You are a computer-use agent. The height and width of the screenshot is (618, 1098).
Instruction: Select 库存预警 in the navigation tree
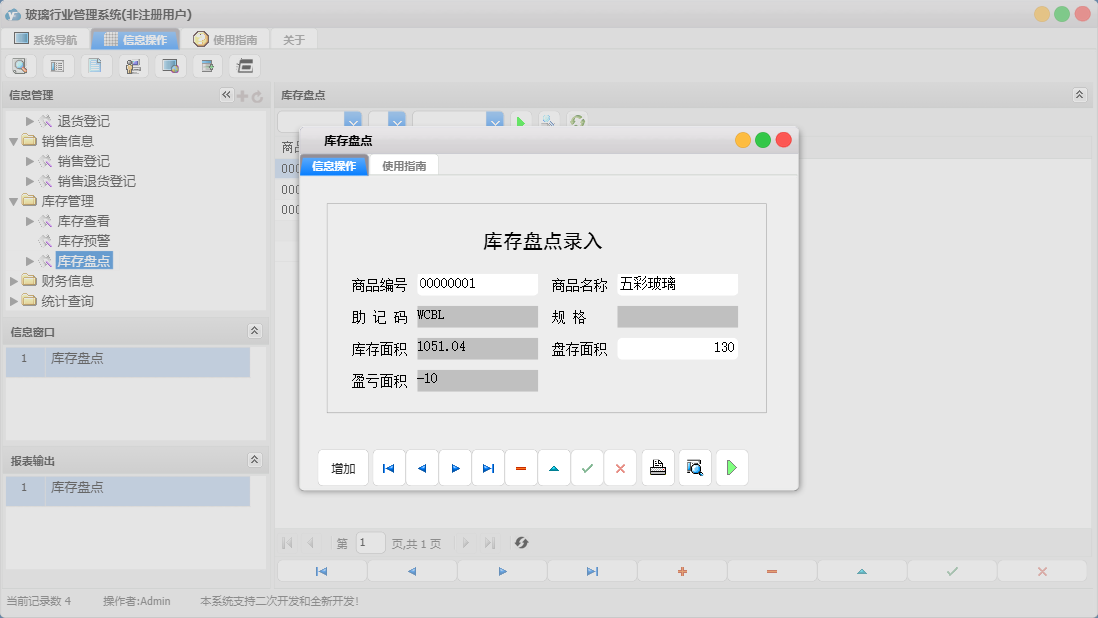86,240
